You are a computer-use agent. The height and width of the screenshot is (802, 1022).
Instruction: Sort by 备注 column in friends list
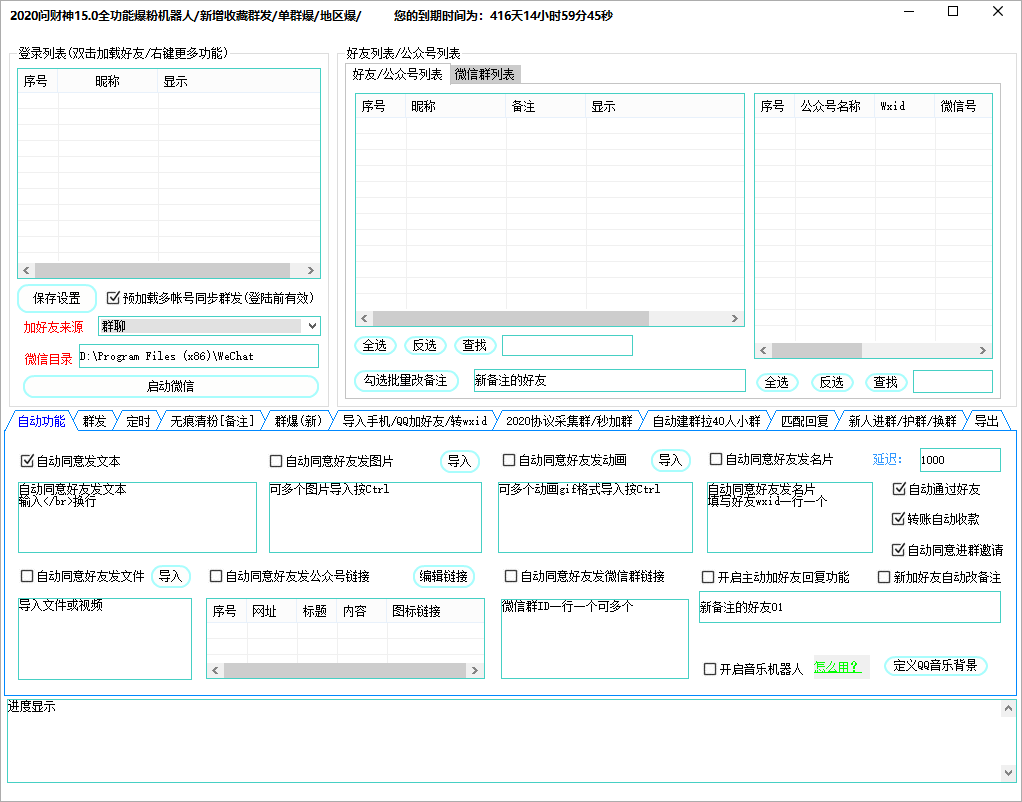[x=546, y=106]
